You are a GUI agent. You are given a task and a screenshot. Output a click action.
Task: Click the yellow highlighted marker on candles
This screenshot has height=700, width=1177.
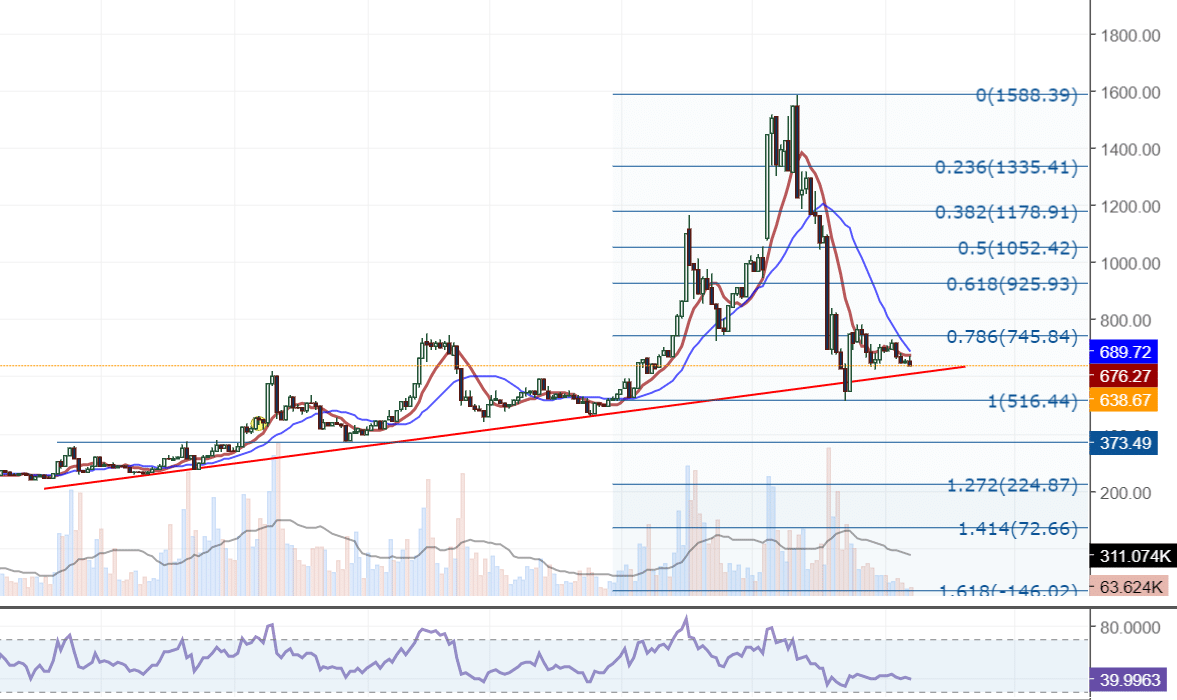coord(258,424)
